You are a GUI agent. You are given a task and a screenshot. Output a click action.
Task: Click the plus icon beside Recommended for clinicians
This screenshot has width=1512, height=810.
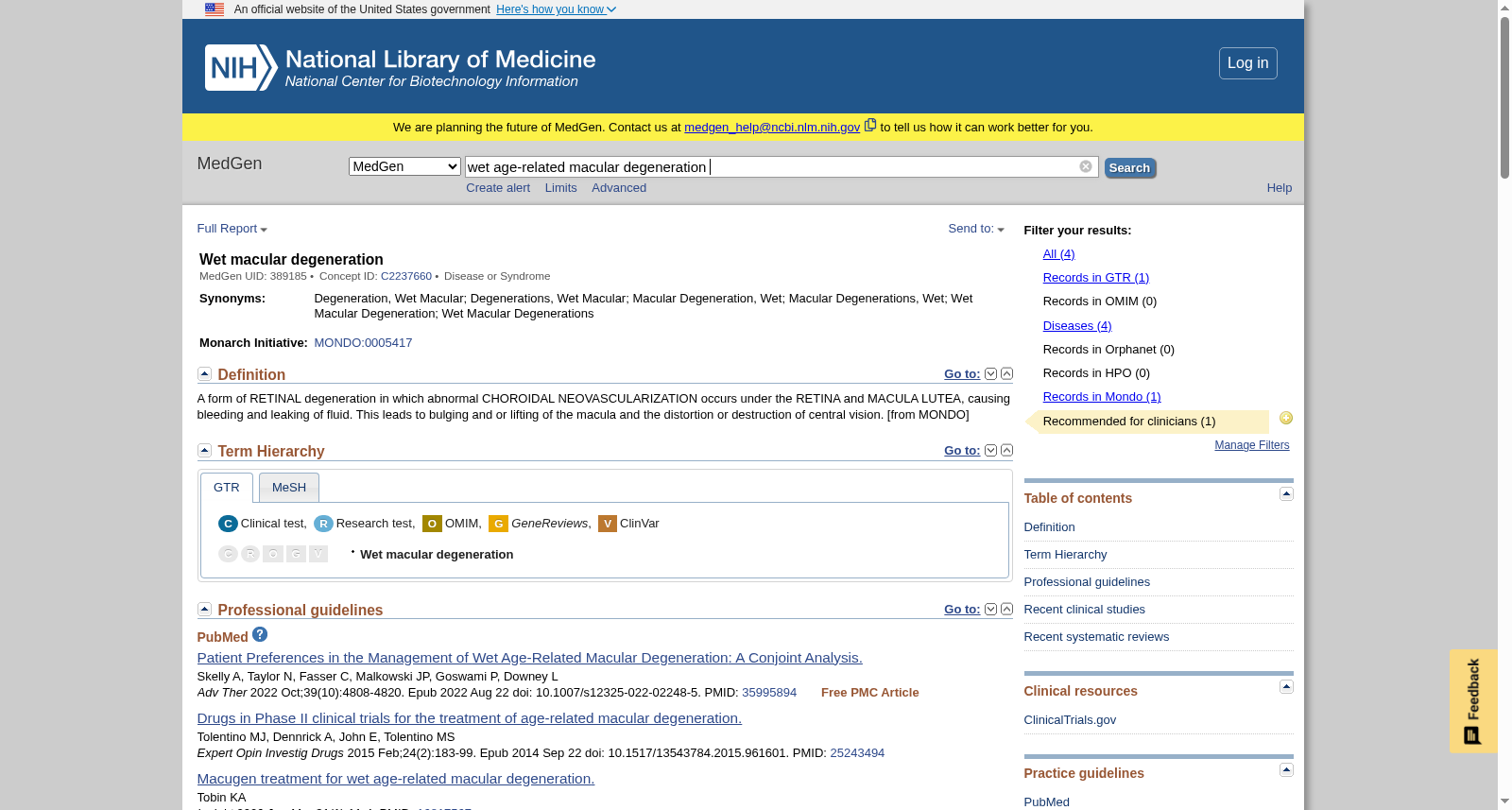[1286, 418]
